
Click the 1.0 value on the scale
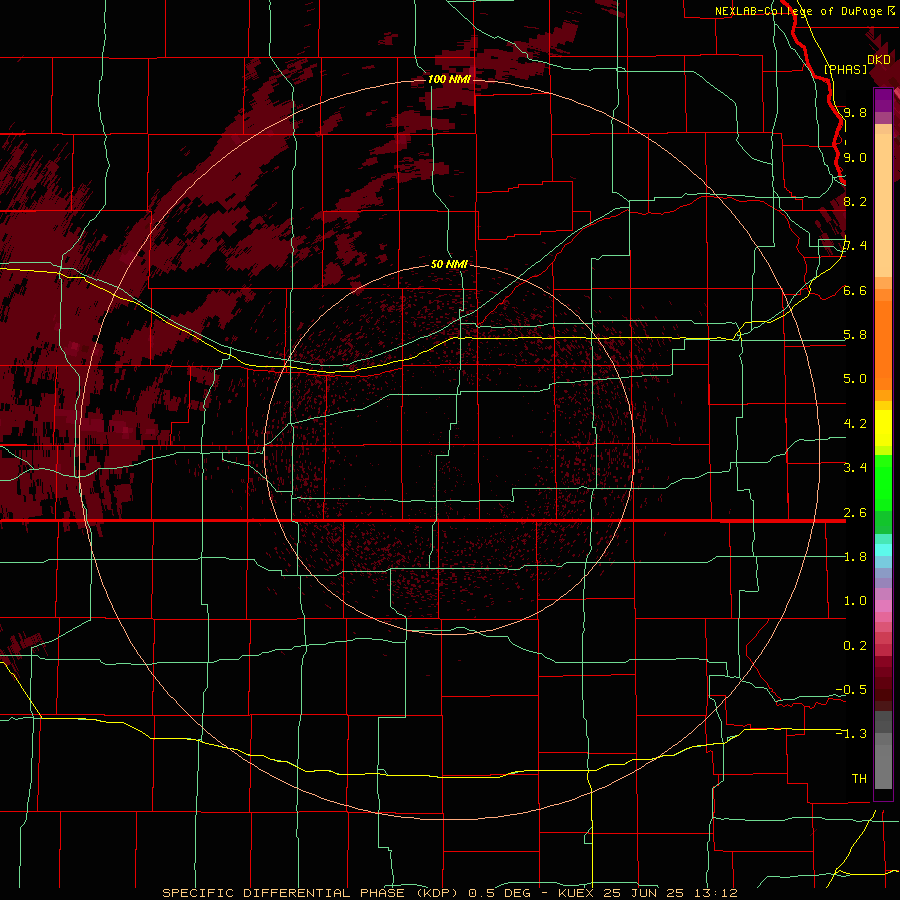[855, 600]
